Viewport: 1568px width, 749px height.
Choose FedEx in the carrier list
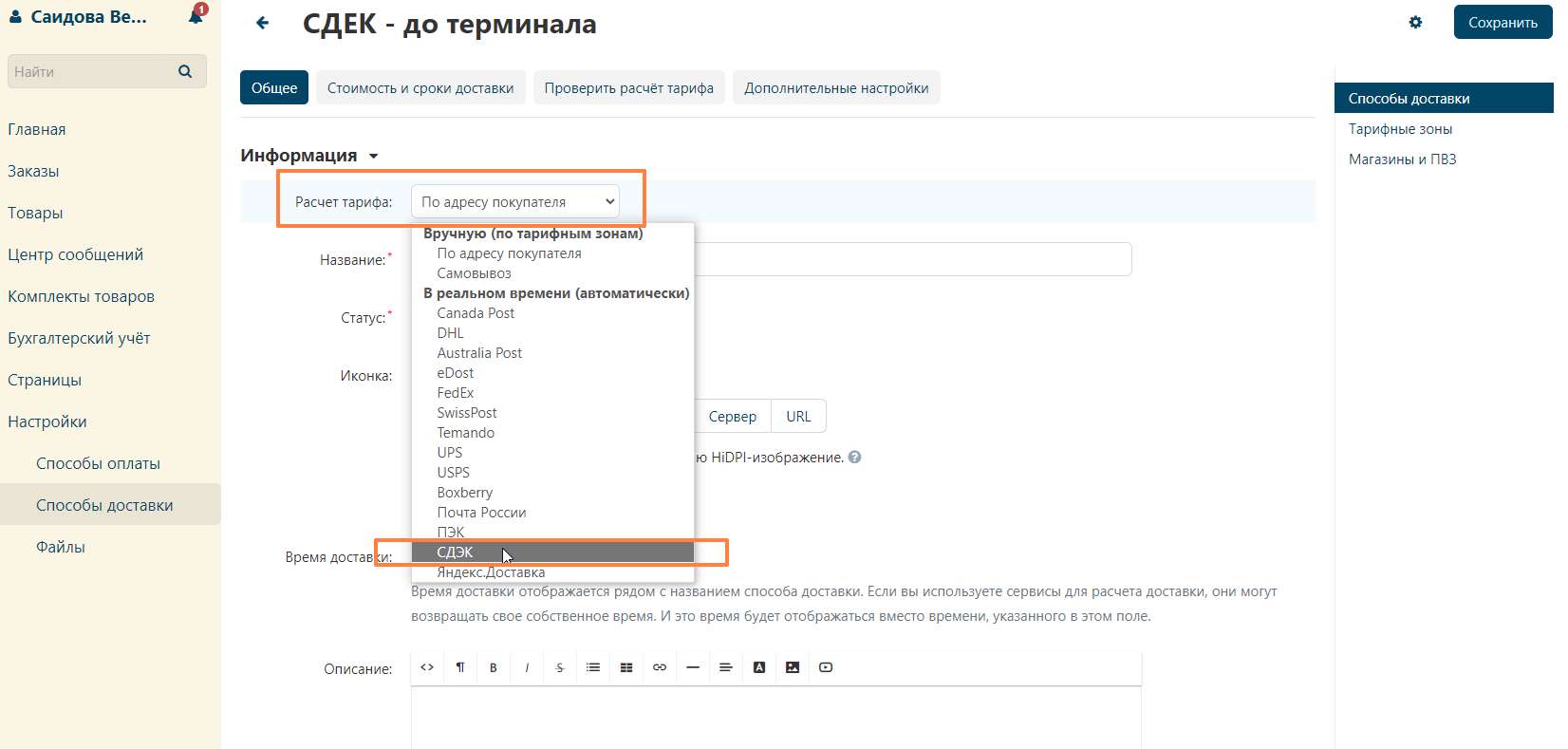tap(552, 393)
